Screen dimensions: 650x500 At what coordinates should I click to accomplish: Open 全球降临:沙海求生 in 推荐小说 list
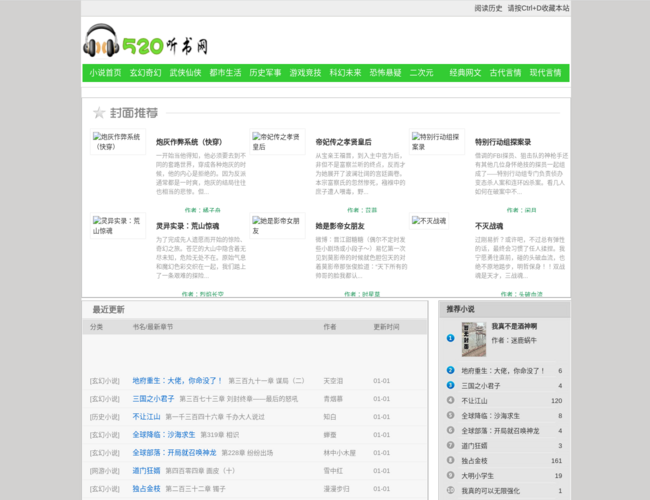[x=490, y=415]
